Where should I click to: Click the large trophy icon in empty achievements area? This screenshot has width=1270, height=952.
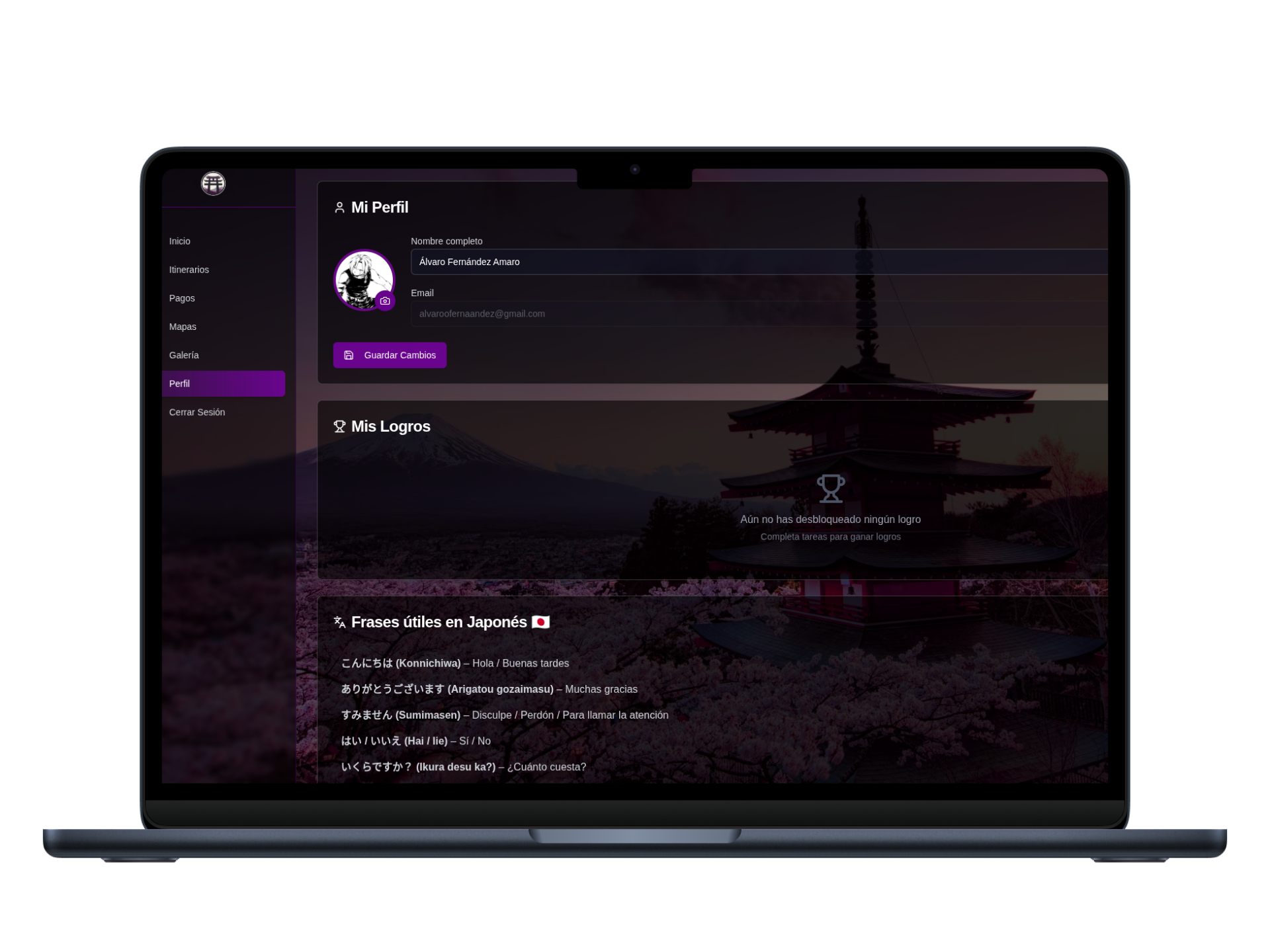pyautogui.click(x=831, y=489)
